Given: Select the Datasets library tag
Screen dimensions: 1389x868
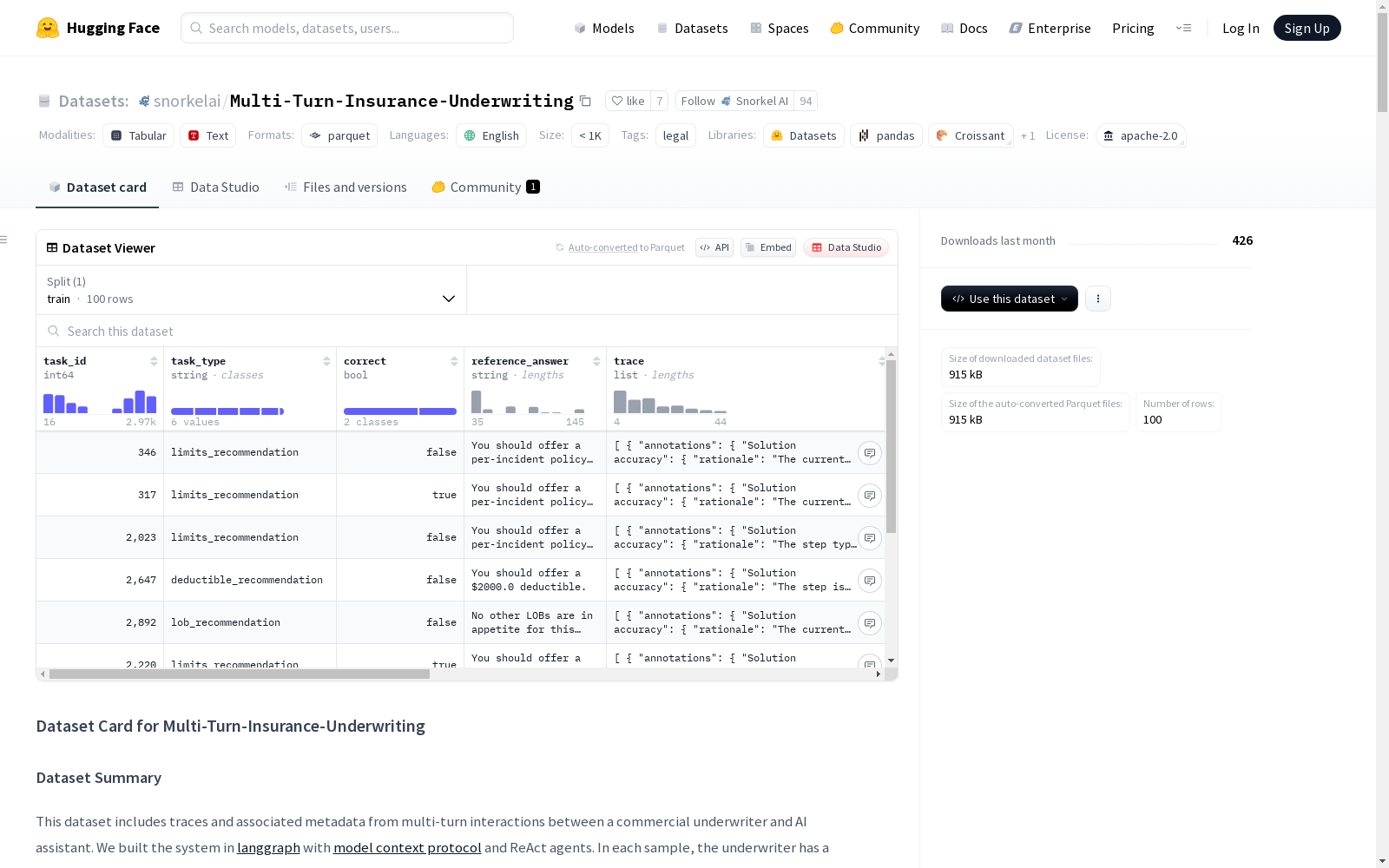Looking at the screenshot, I should pos(804,135).
